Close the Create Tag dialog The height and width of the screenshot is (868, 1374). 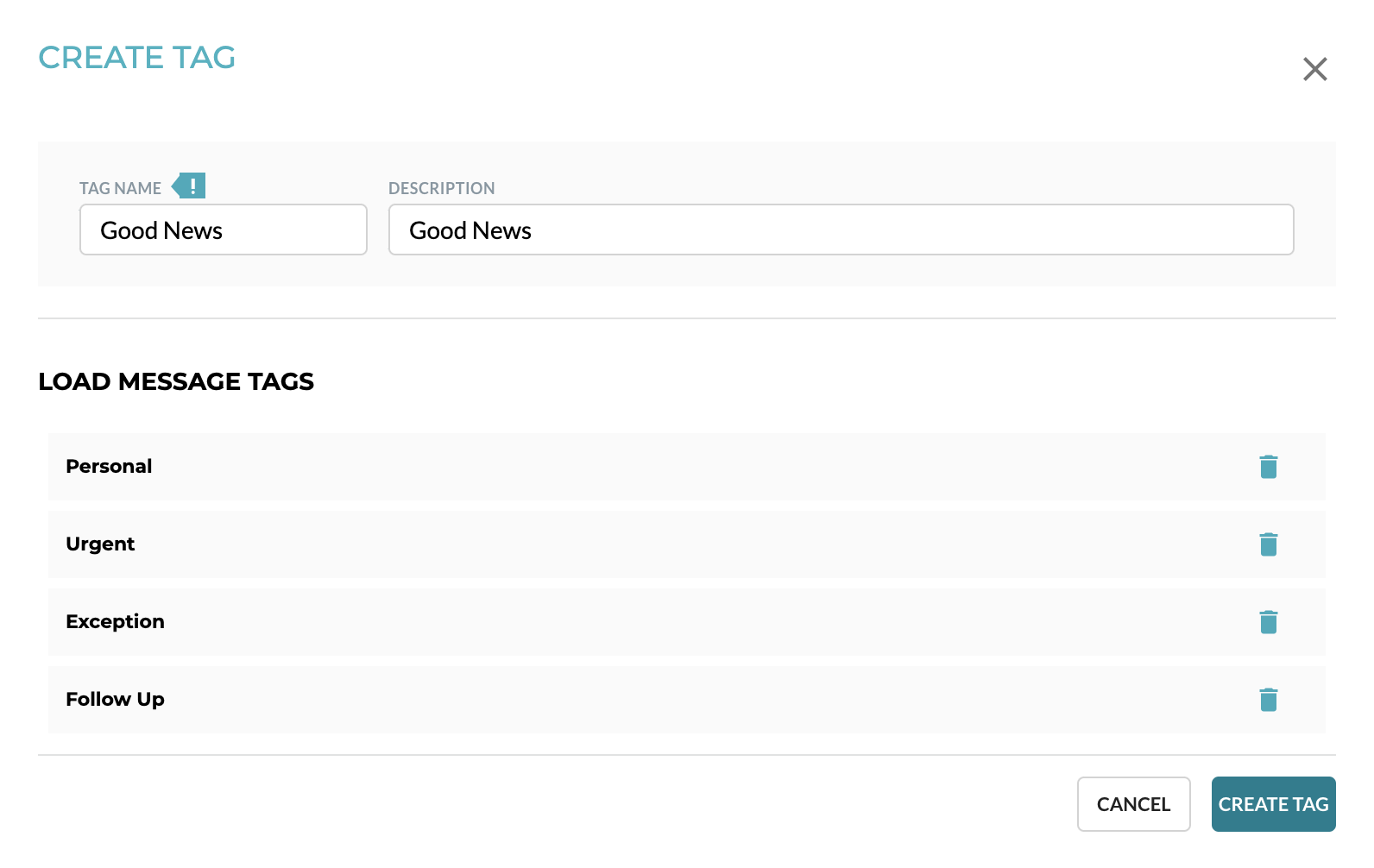1314,69
